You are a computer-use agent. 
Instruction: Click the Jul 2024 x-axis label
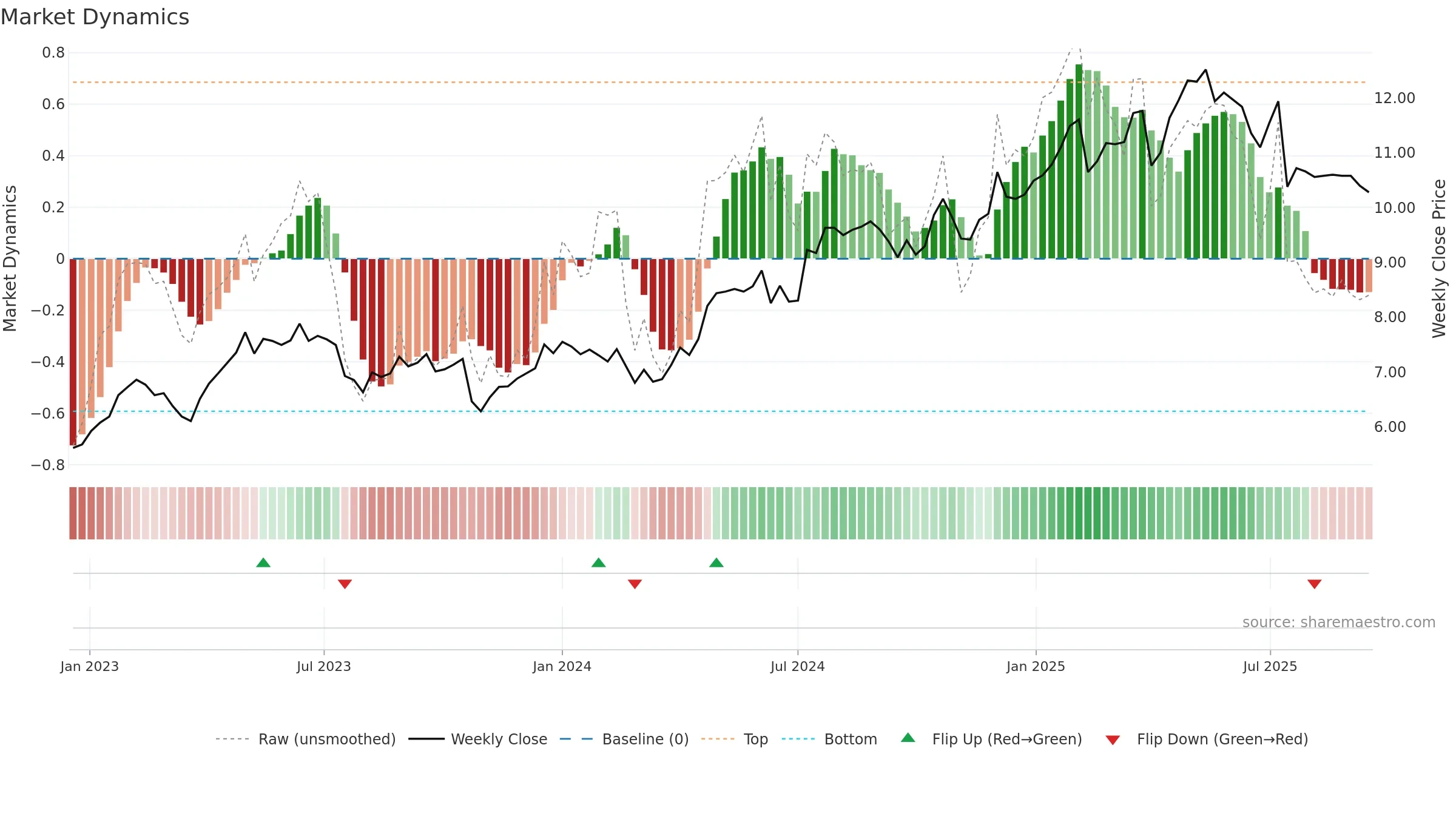coord(798,666)
